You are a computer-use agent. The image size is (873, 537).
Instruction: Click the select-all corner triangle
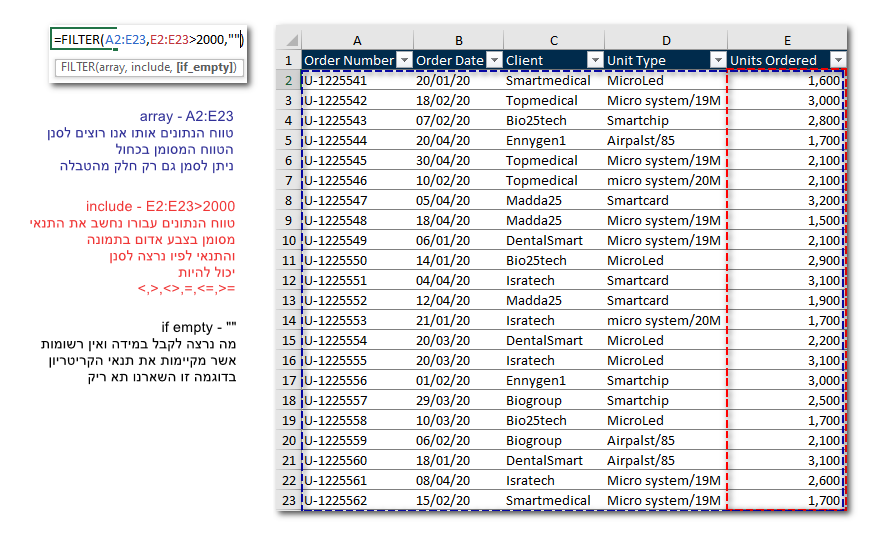tap(292, 40)
